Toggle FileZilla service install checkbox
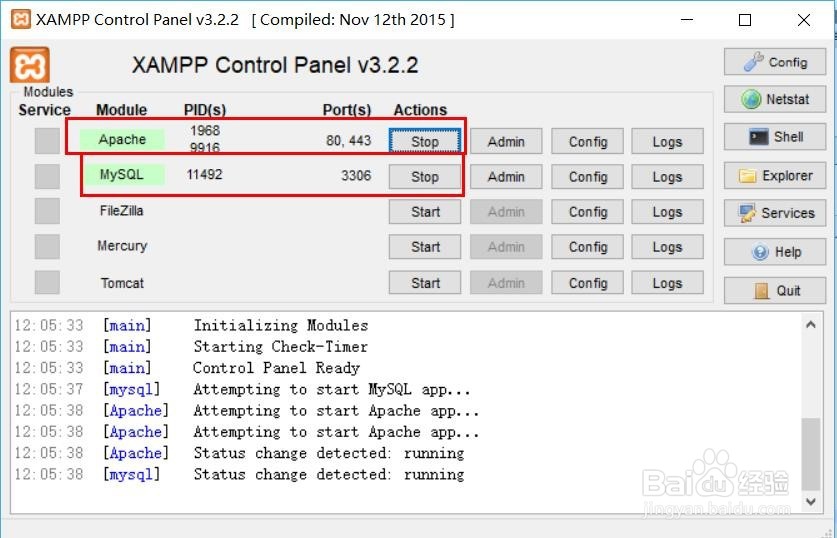The width and height of the screenshot is (837, 538). [47, 211]
